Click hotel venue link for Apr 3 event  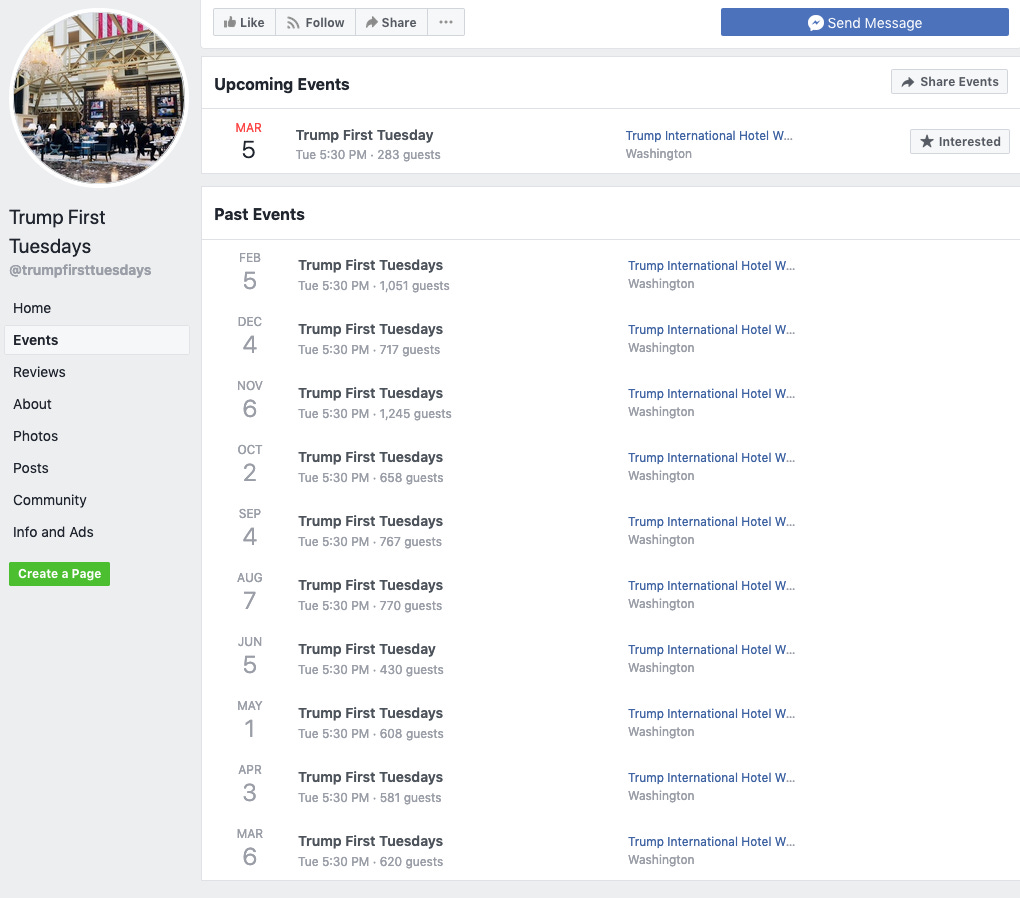[x=711, y=778]
